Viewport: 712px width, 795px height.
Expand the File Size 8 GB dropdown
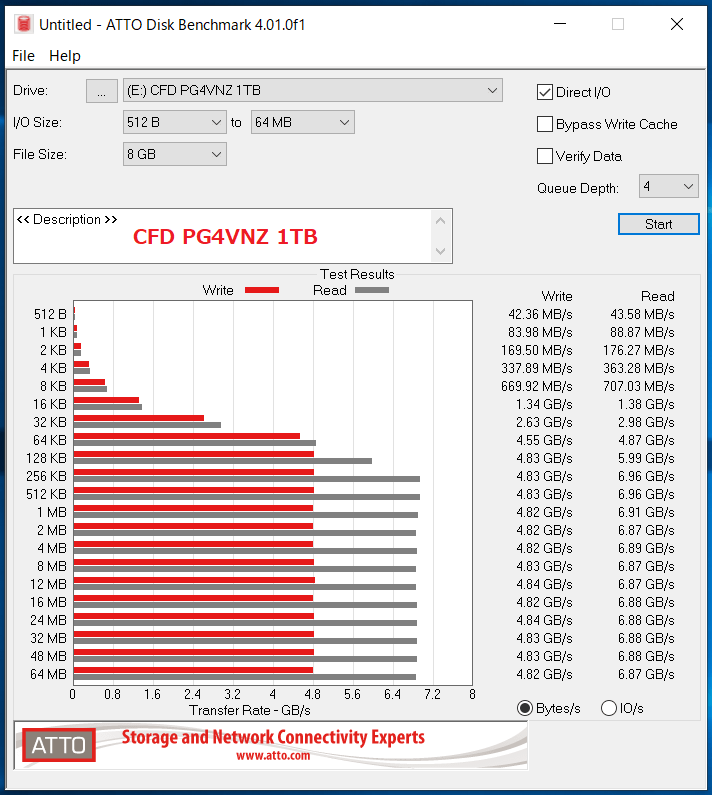(174, 154)
